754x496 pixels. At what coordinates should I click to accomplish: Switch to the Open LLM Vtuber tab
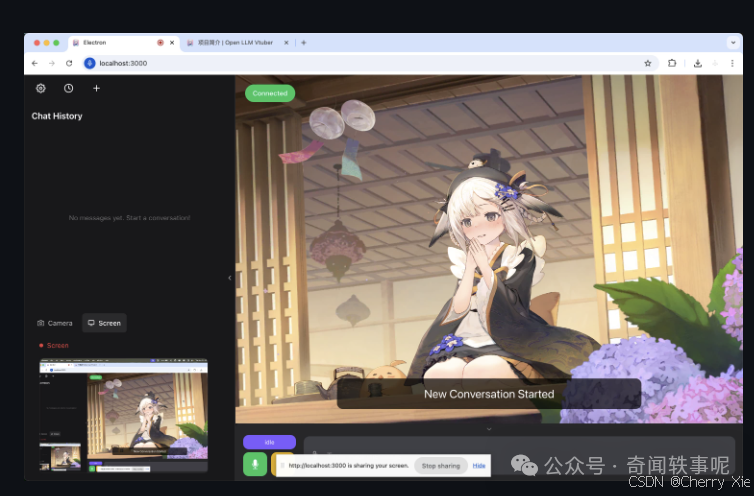pyautogui.click(x=238, y=43)
